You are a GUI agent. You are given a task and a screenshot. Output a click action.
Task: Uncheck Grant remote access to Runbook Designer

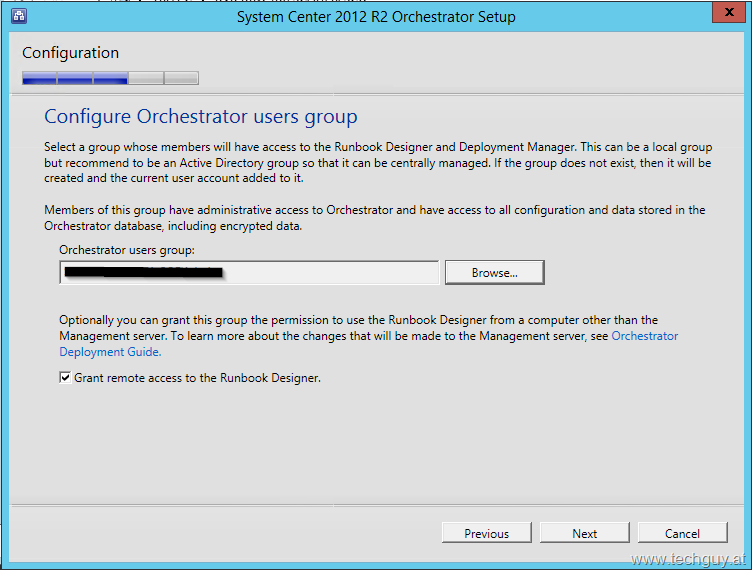65,377
